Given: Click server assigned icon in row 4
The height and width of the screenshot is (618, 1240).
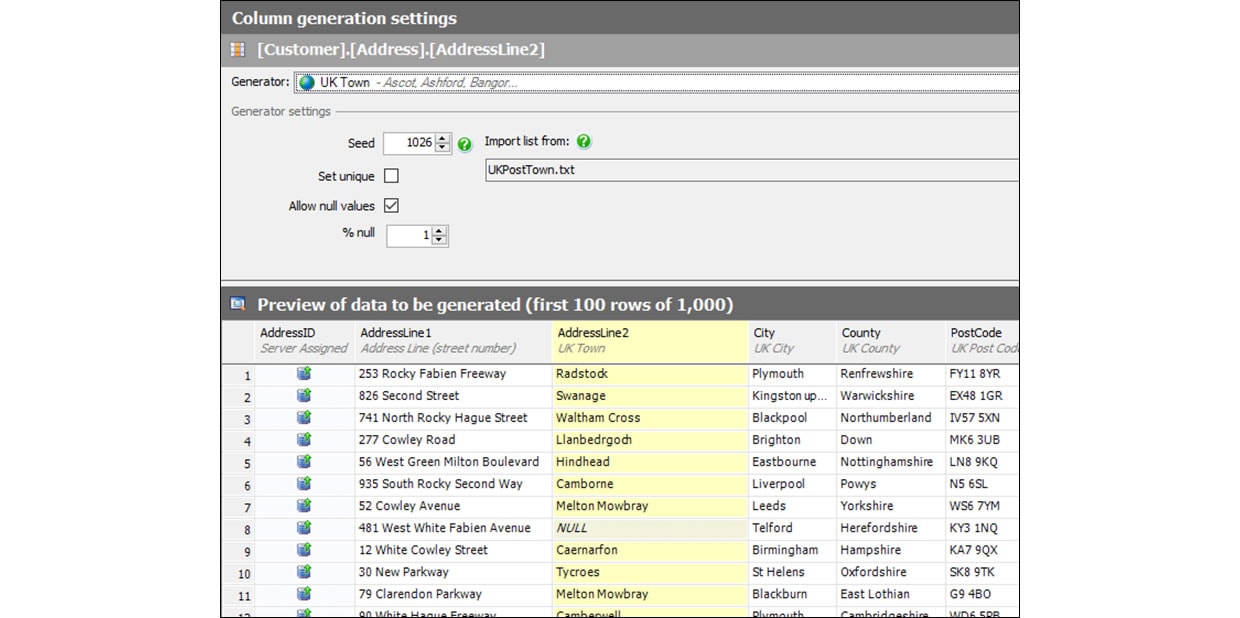Looking at the screenshot, I should [x=304, y=439].
